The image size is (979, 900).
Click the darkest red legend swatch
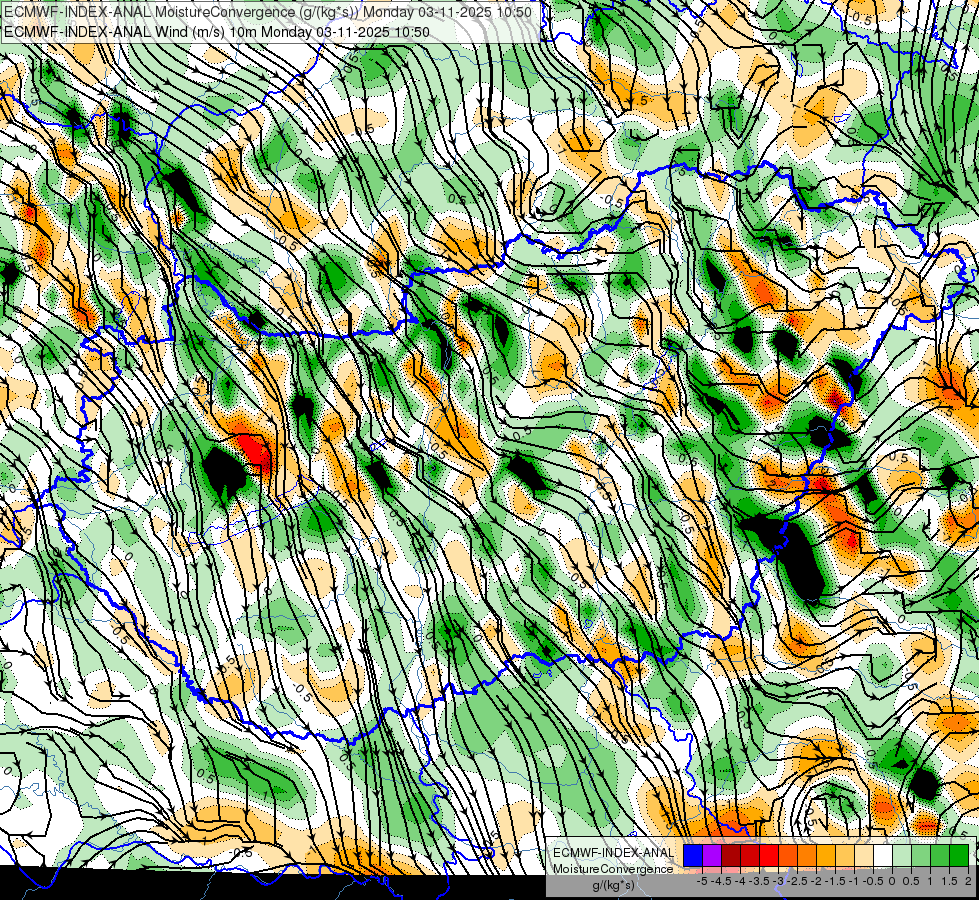coord(731,855)
